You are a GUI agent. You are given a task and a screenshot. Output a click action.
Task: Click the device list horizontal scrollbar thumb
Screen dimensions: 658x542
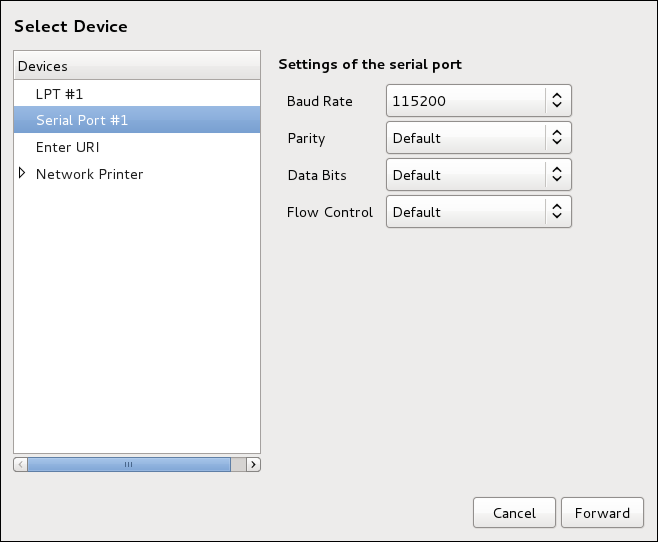pos(129,464)
